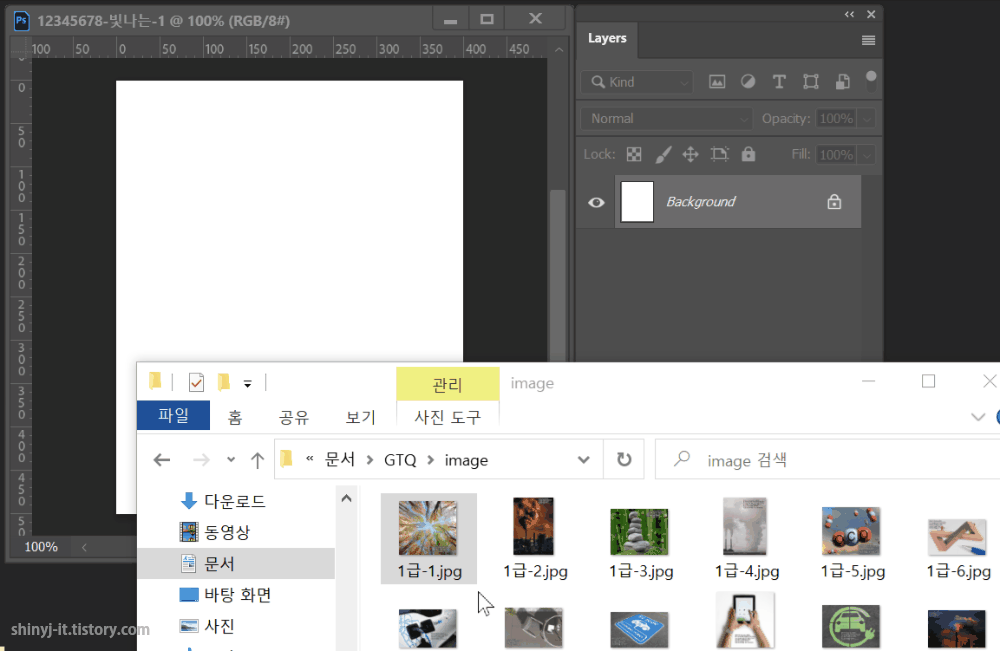
Task: Click the refresh button in address bar
Action: [624, 459]
